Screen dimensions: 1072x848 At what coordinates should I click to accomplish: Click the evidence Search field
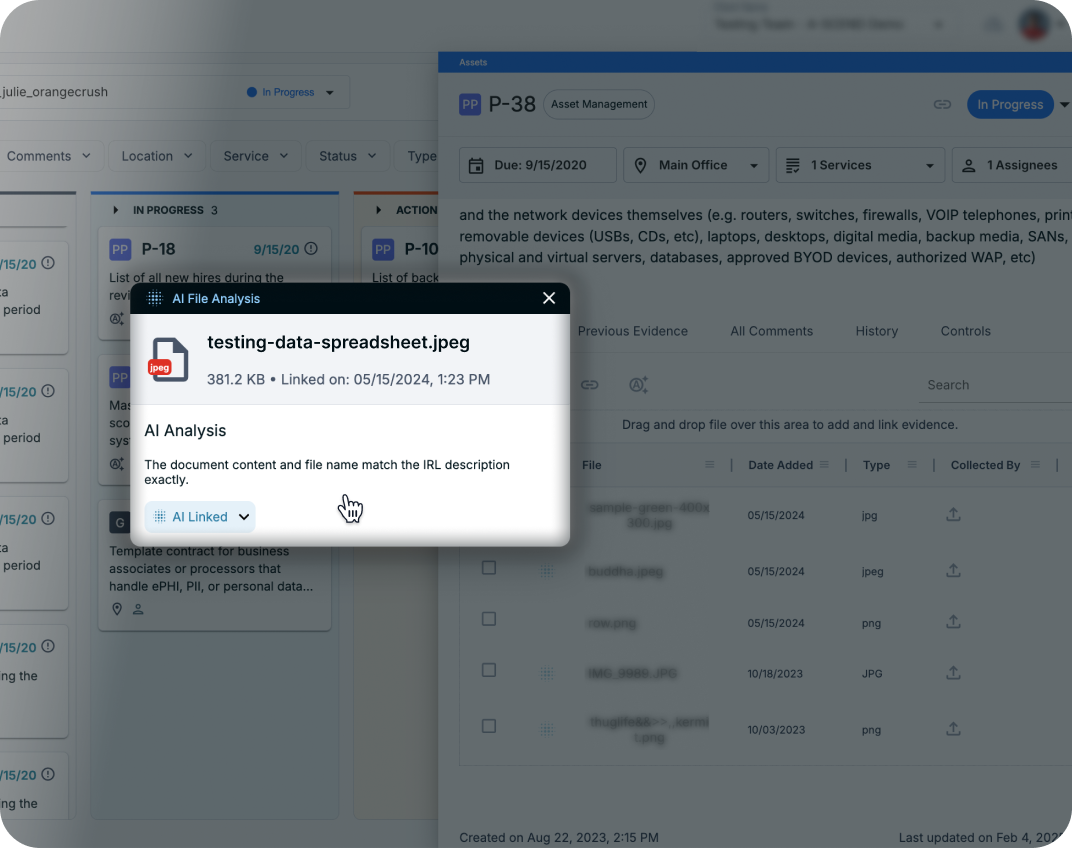point(995,385)
